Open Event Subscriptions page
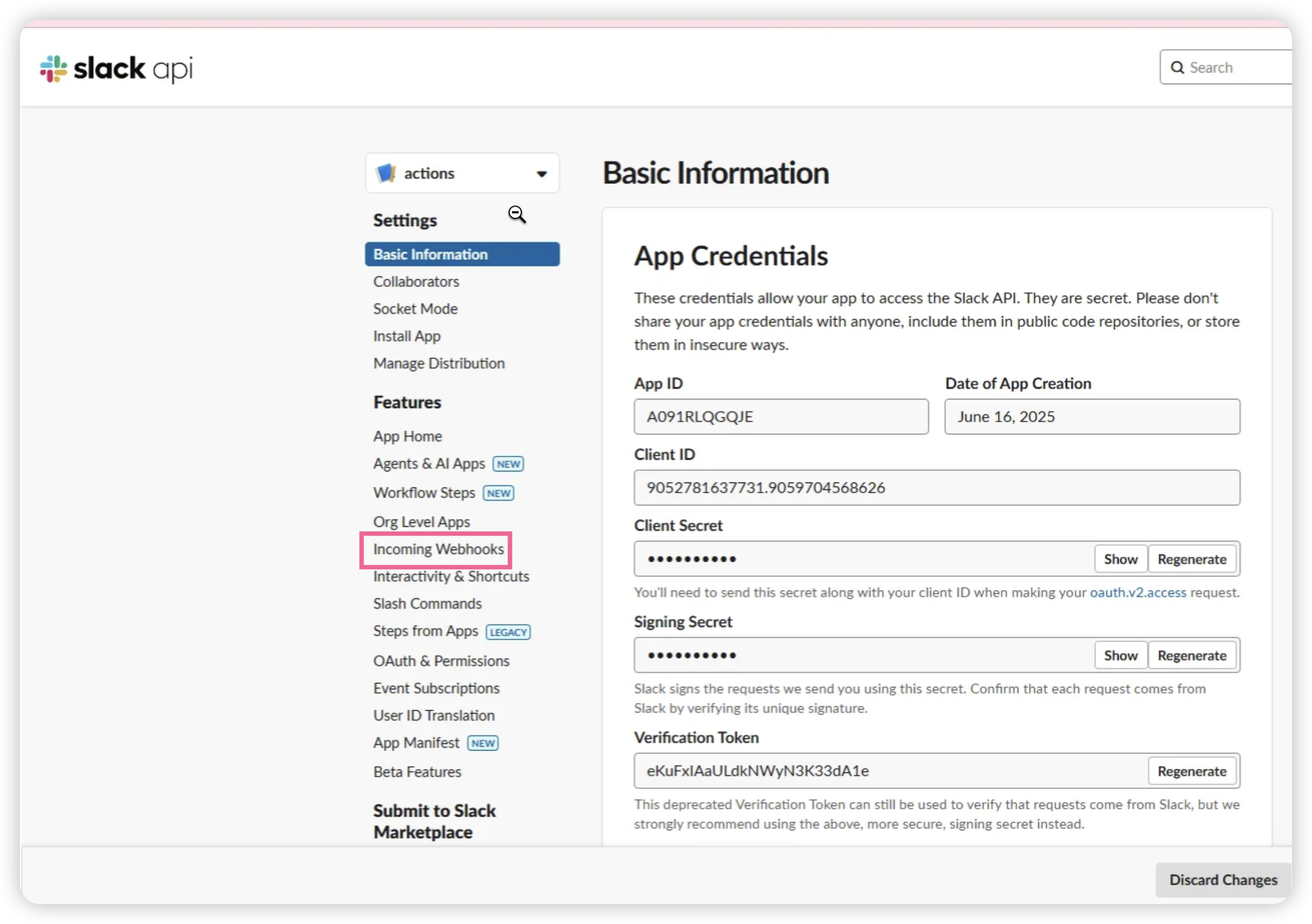This screenshot has width=1312, height=924. pos(437,688)
